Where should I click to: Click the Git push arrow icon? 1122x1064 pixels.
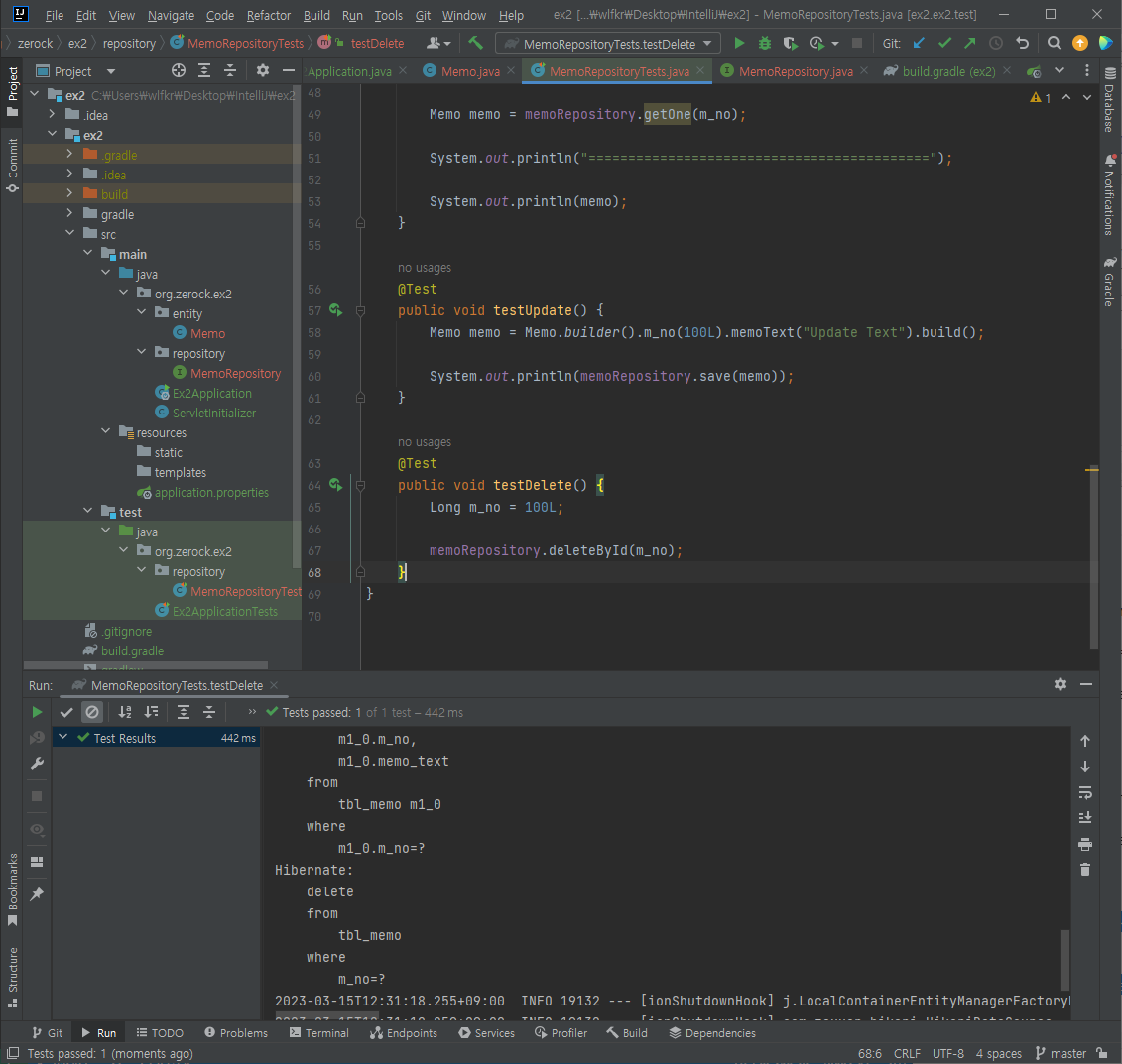pyautogui.click(x=969, y=43)
